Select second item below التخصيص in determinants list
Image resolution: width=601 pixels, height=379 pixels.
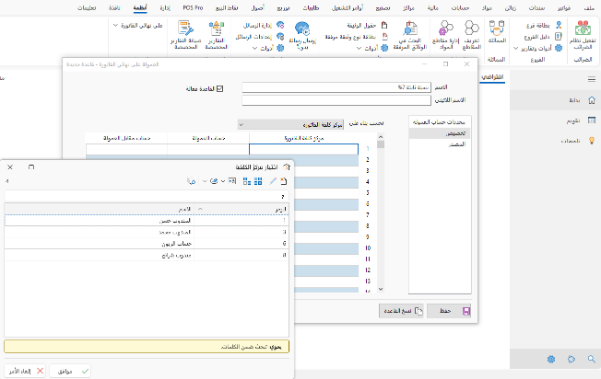tap(440, 144)
